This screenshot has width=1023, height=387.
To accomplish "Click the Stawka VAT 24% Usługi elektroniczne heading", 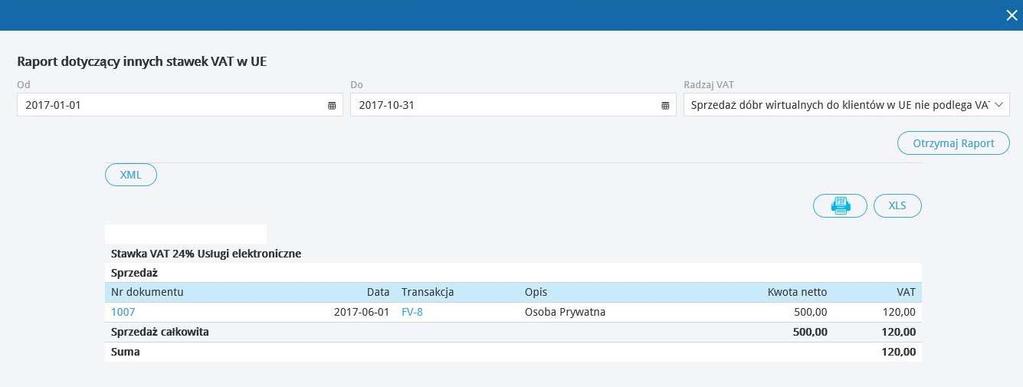I will click(206, 254).
